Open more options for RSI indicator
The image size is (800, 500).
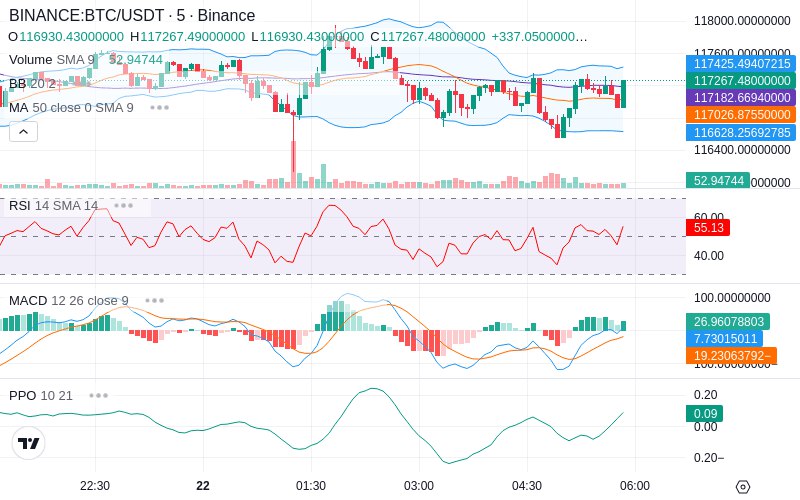[x=123, y=206]
